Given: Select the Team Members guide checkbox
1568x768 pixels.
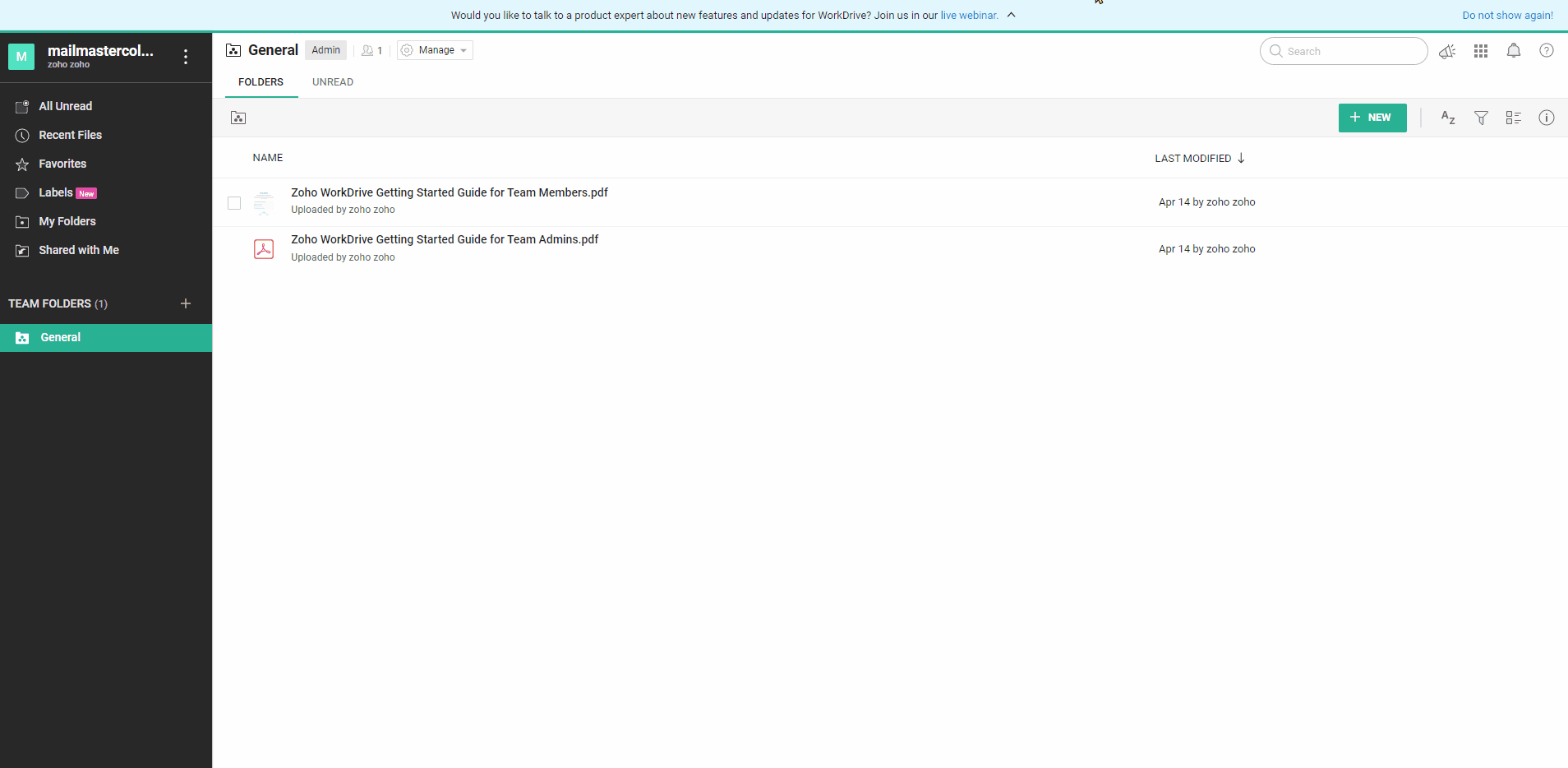Looking at the screenshot, I should (234, 203).
